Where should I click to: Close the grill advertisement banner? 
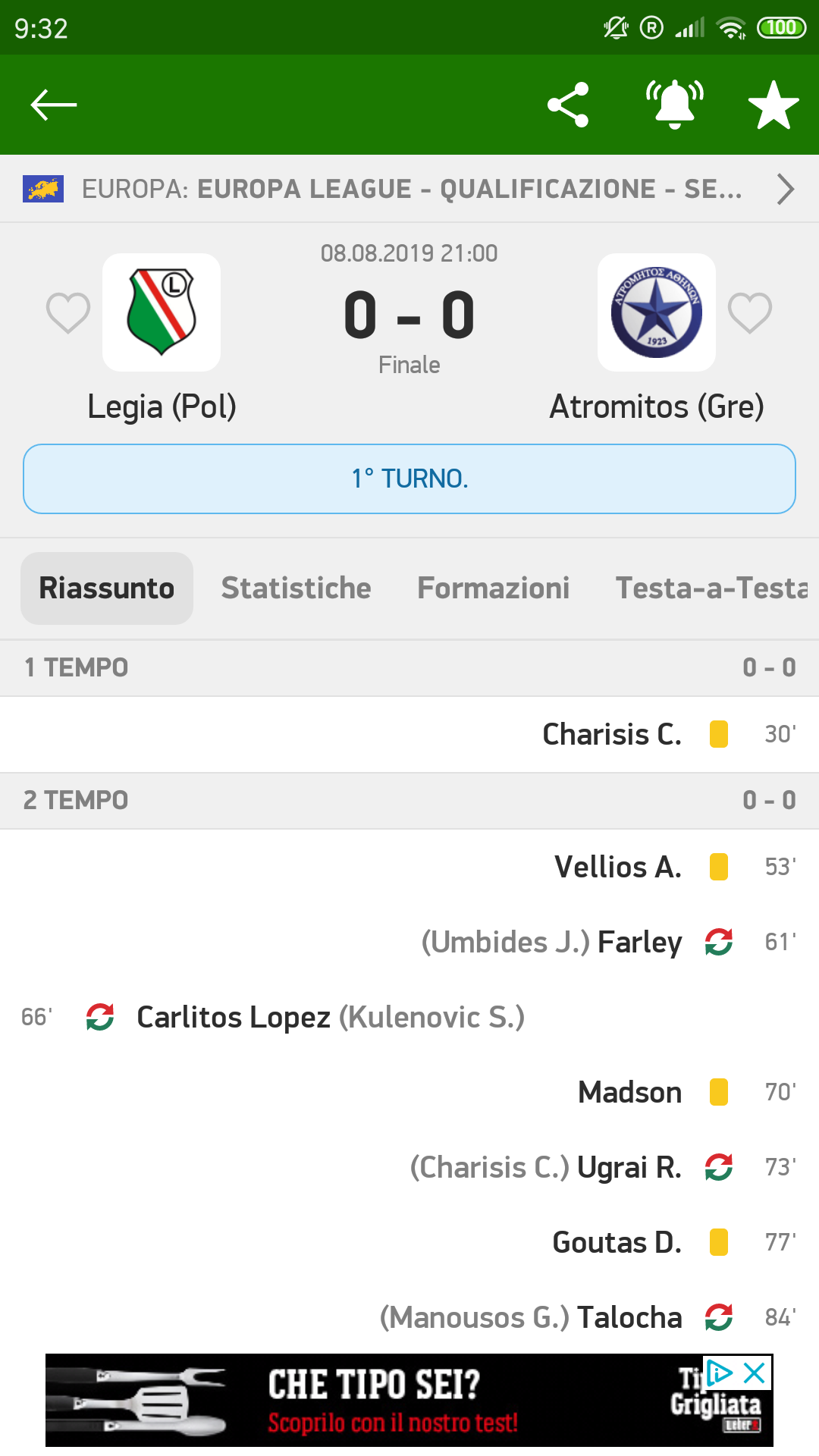pyautogui.click(x=755, y=1373)
